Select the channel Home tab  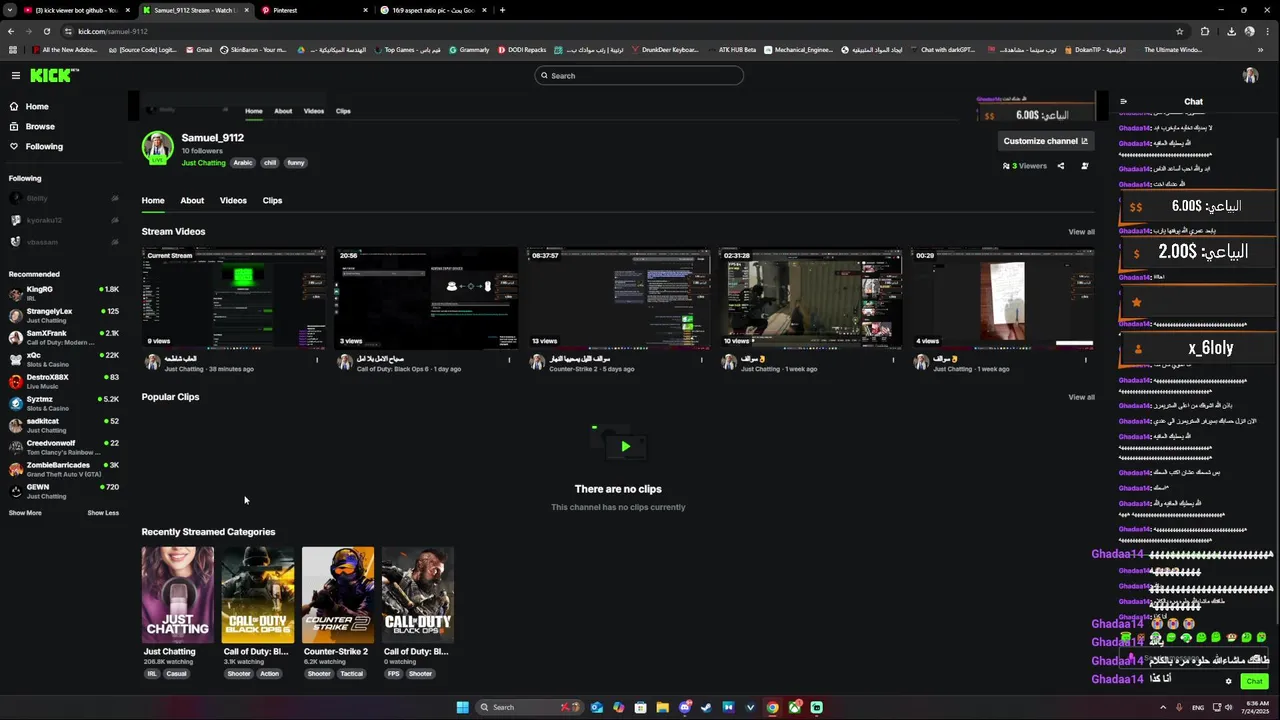tap(153, 201)
